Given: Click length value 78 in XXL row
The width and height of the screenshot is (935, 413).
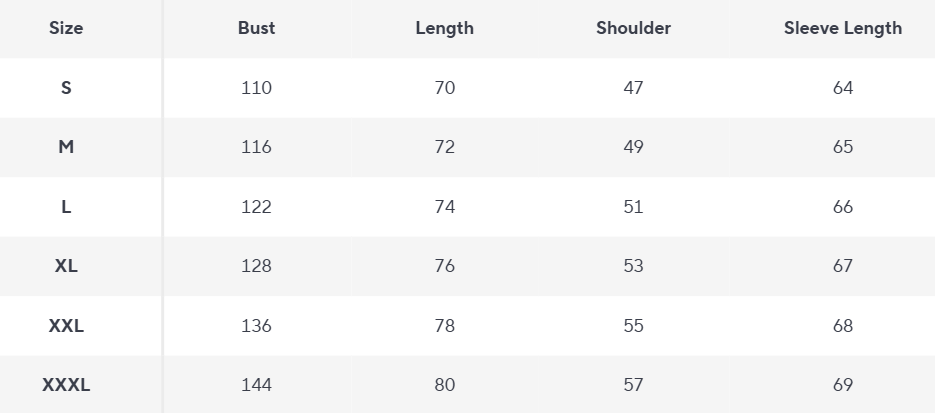Looking at the screenshot, I should point(444,326).
